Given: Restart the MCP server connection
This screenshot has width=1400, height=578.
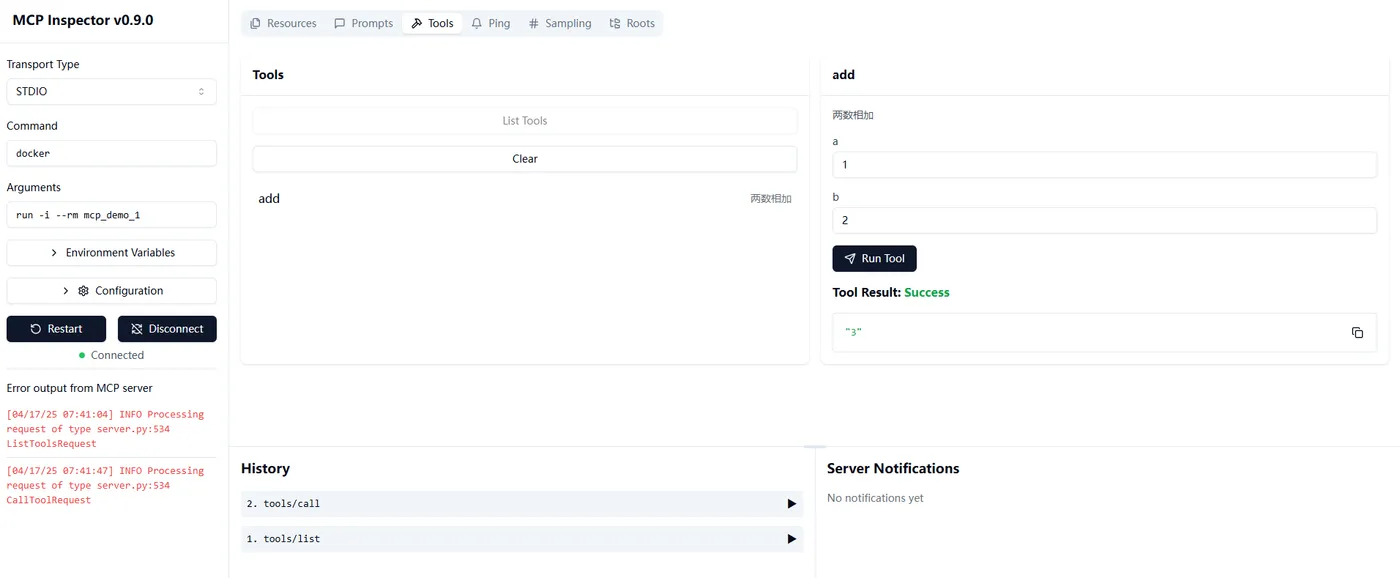Looking at the screenshot, I should click(x=56, y=329).
